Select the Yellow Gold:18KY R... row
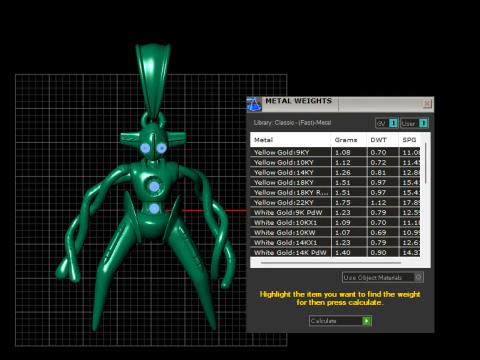The height and width of the screenshot is (360, 480). [x=335, y=192]
